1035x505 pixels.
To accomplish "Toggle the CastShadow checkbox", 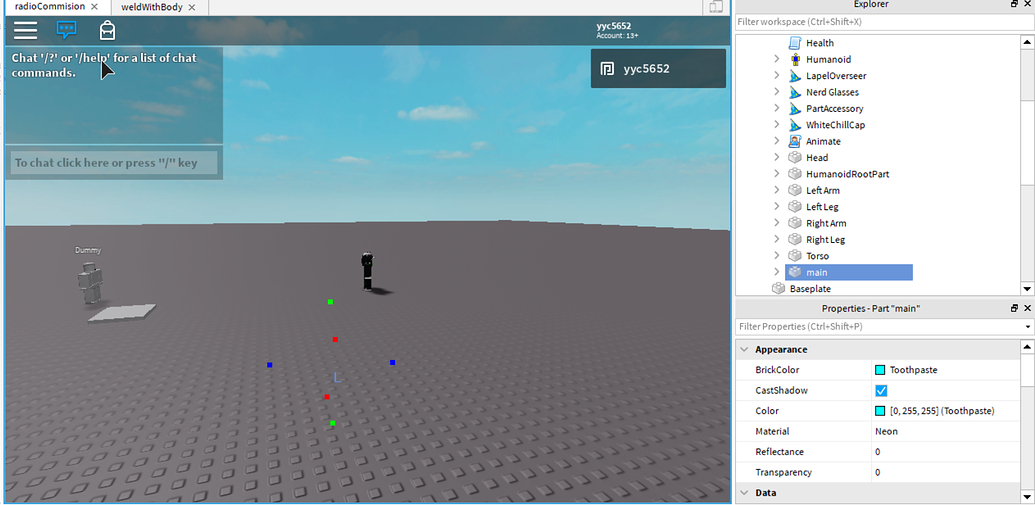I will pyautogui.click(x=881, y=391).
